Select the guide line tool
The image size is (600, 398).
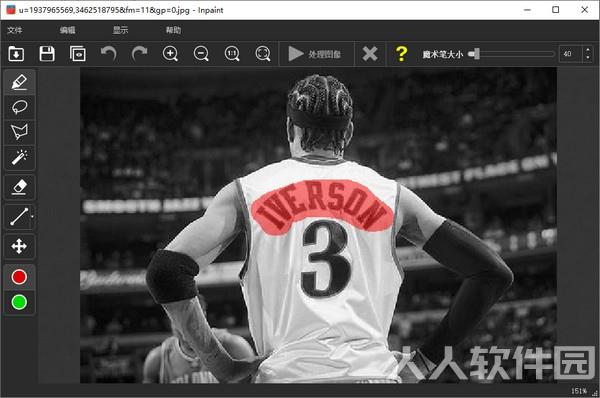coord(20,217)
